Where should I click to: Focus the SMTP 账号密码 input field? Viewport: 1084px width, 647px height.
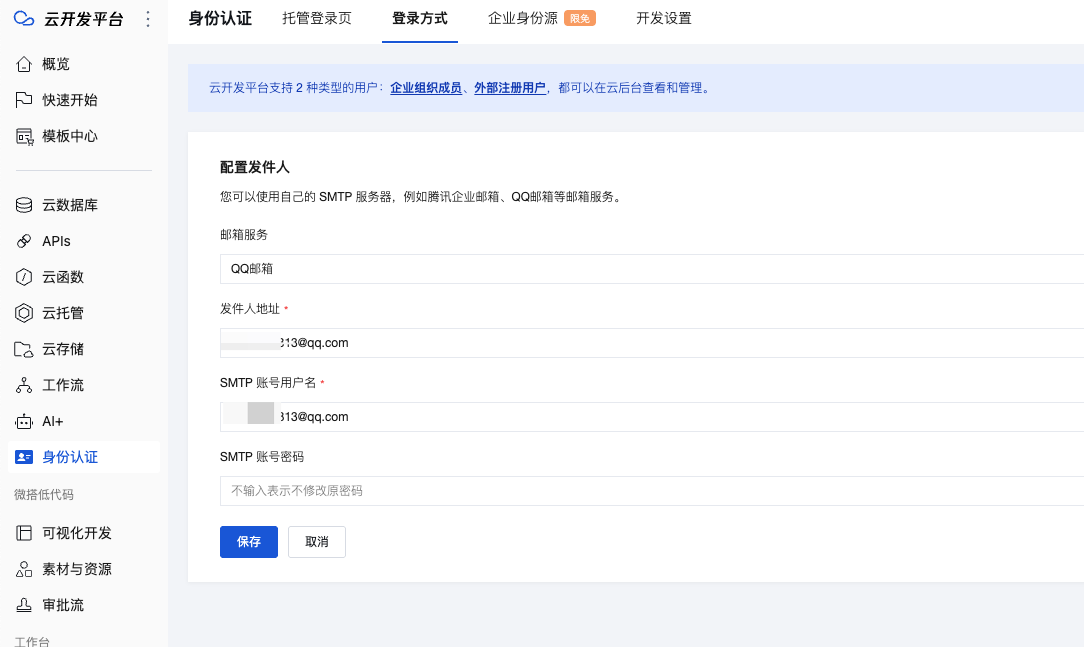click(650, 491)
